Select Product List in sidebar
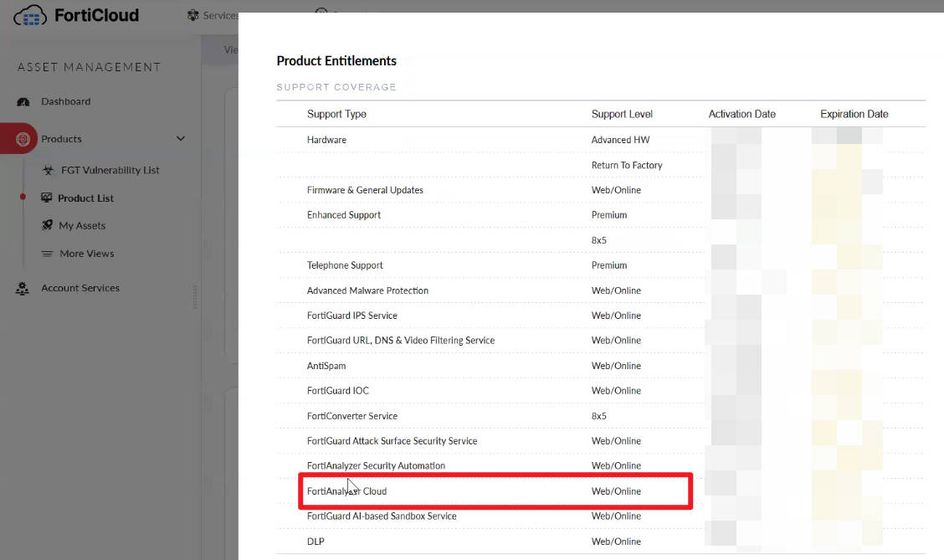 (85, 198)
